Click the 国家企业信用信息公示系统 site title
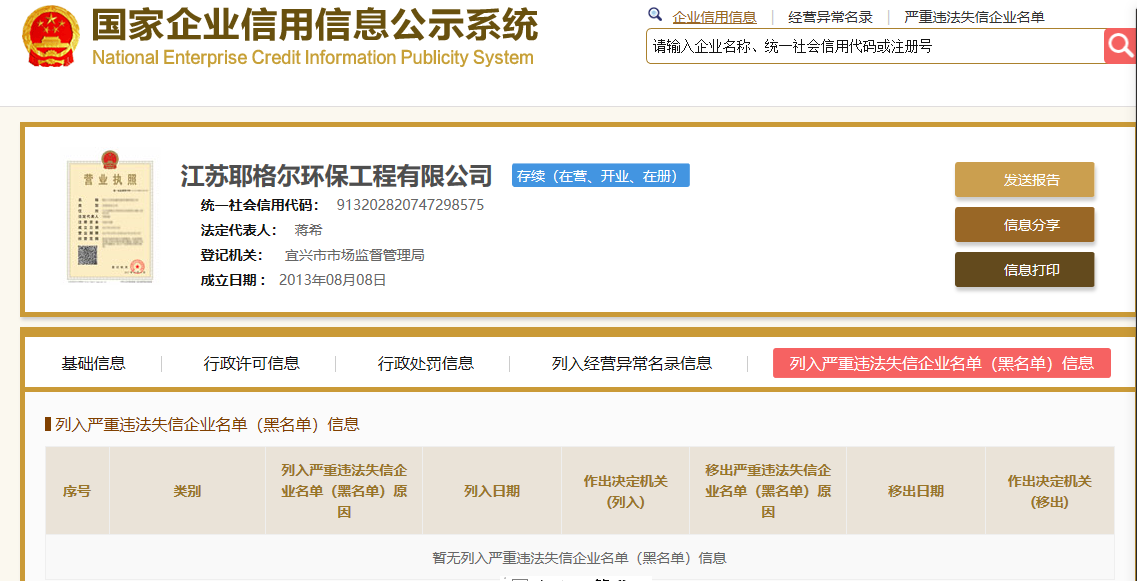This screenshot has height=581, width=1137. (315, 25)
